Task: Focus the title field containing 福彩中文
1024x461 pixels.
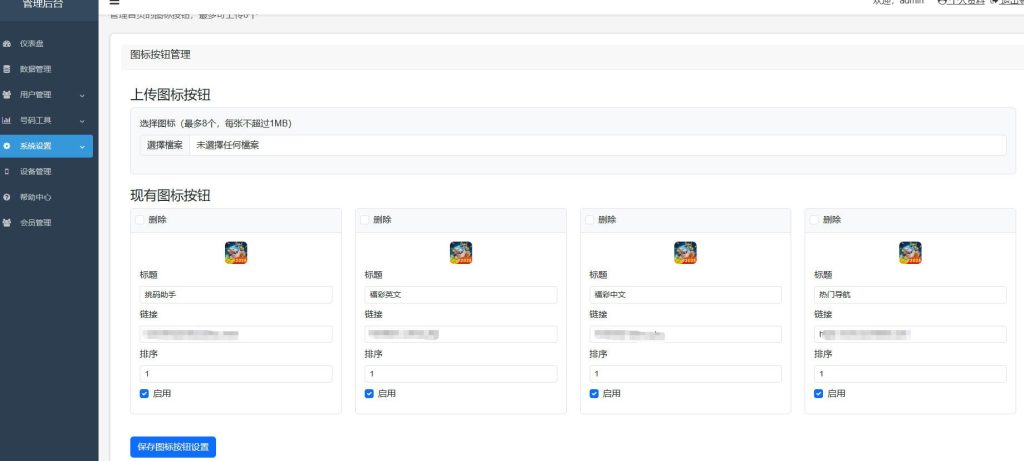Action: pyautogui.click(x=686, y=295)
